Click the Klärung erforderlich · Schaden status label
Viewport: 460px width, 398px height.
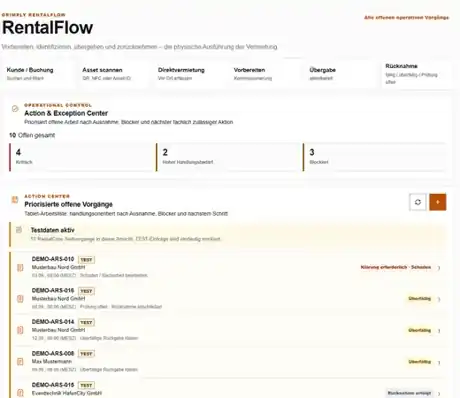(396, 267)
